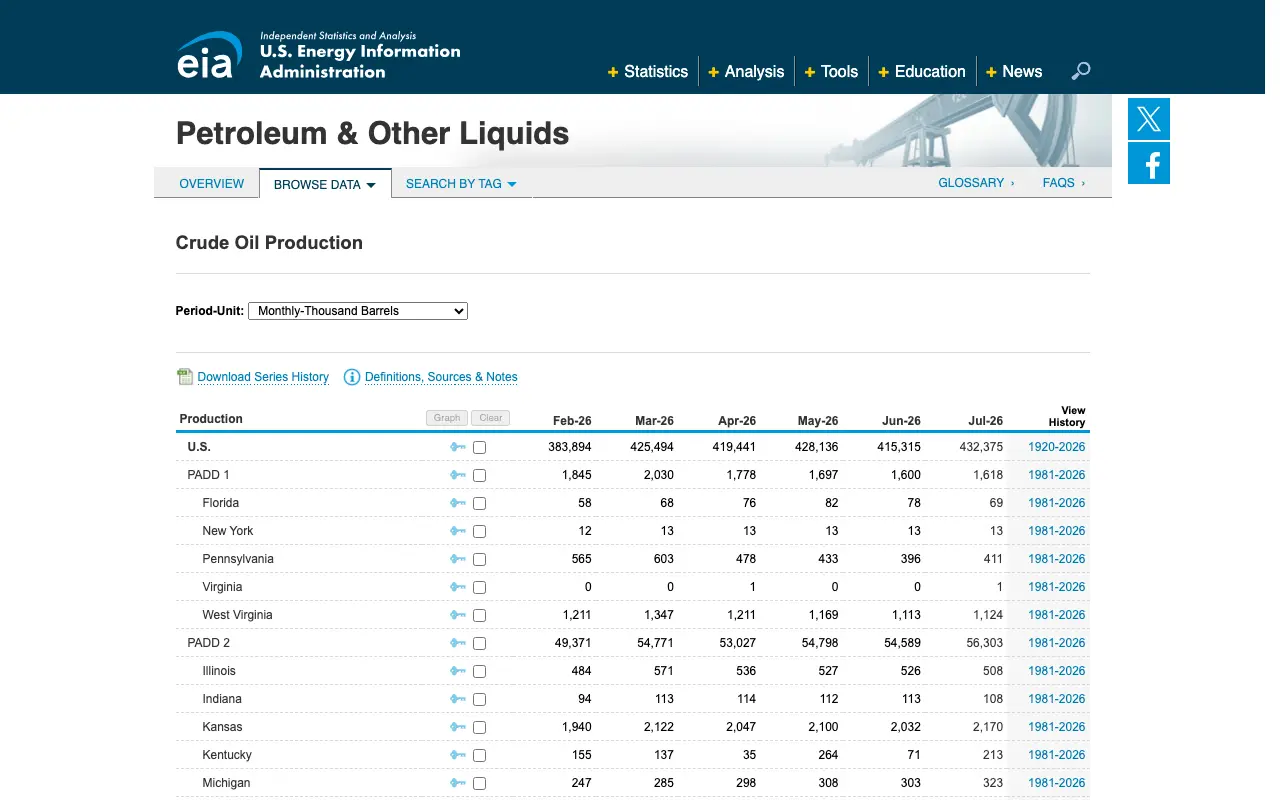Open the News menu item

[1014, 71]
